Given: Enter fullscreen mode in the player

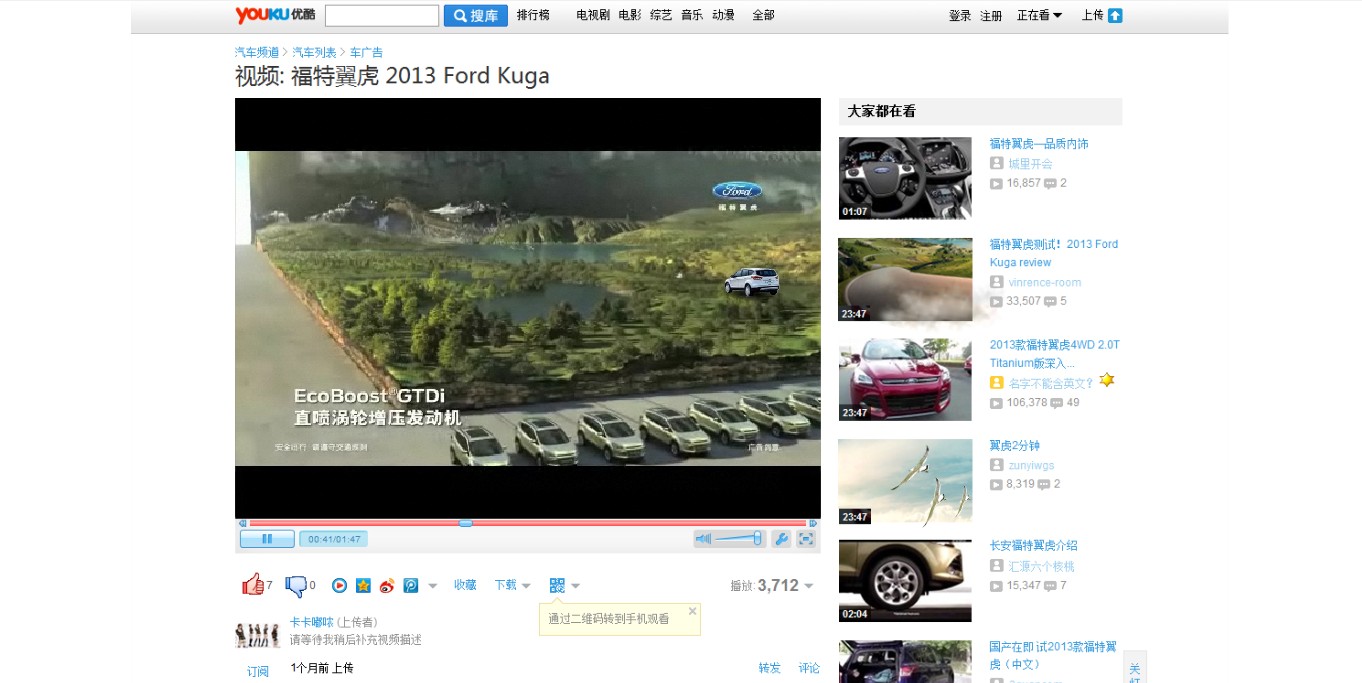Looking at the screenshot, I should [x=806, y=539].
